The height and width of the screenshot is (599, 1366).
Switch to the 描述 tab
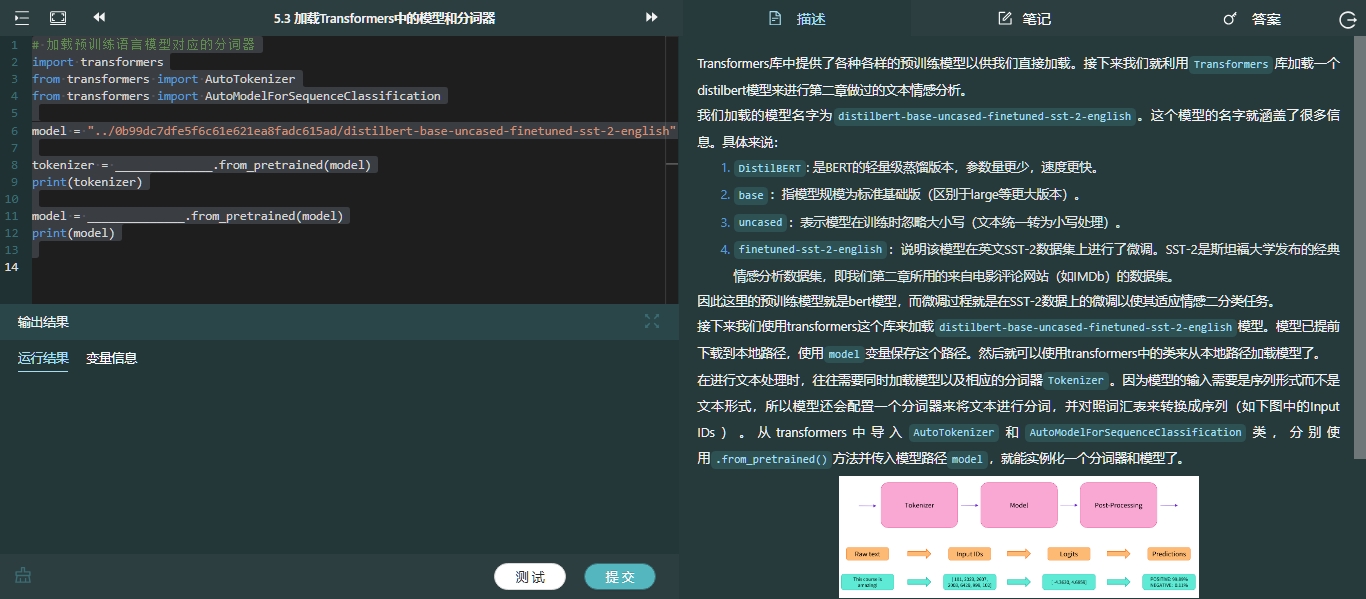tap(797, 19)
